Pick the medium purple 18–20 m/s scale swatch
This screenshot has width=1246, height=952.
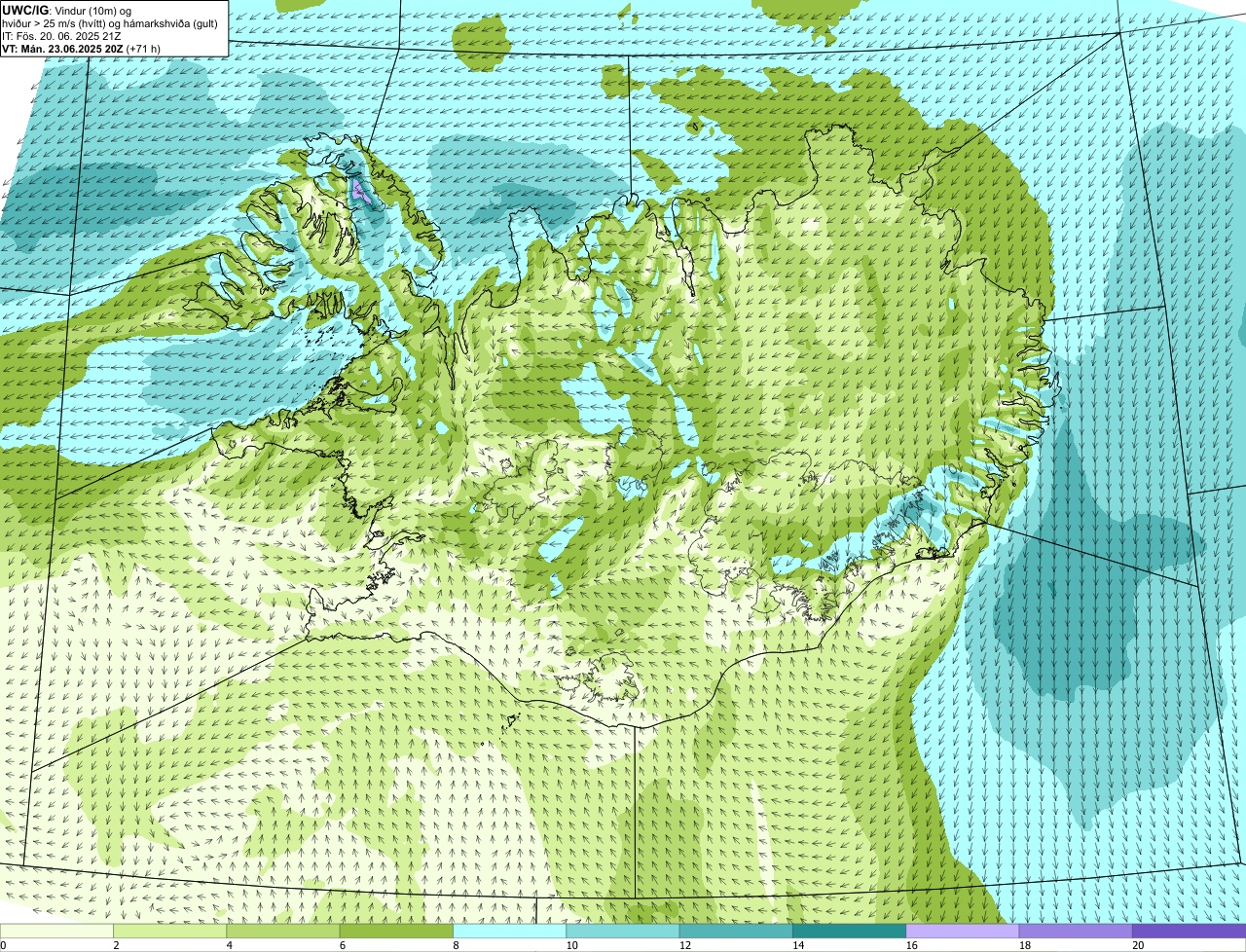(x=1076, y=931)
